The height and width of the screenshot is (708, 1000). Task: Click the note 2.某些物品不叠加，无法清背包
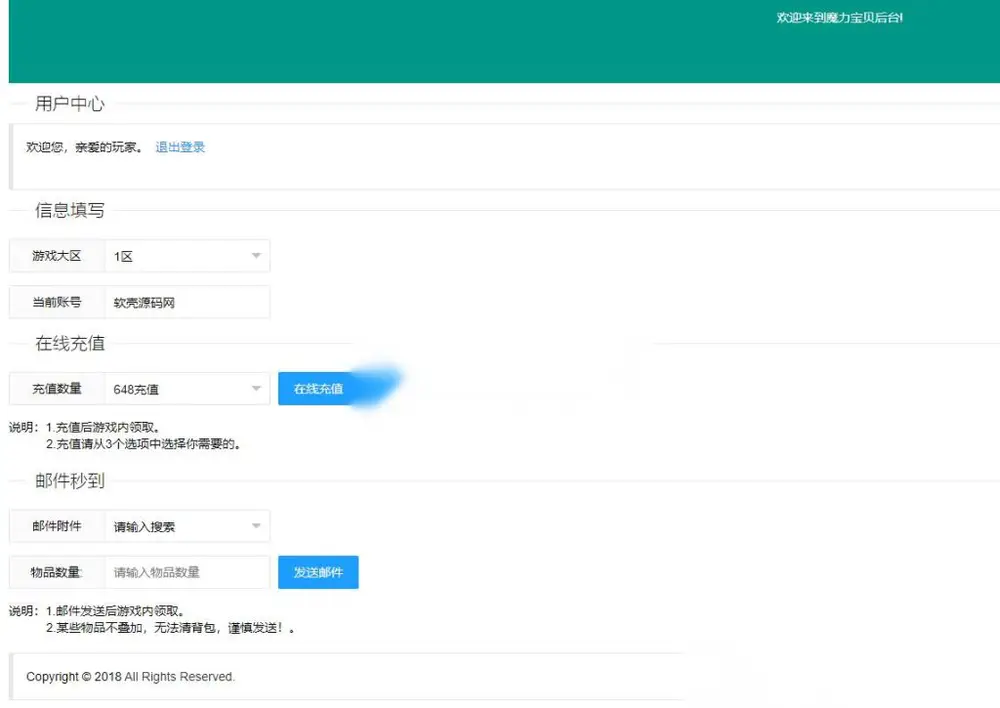tap(170, 628)
